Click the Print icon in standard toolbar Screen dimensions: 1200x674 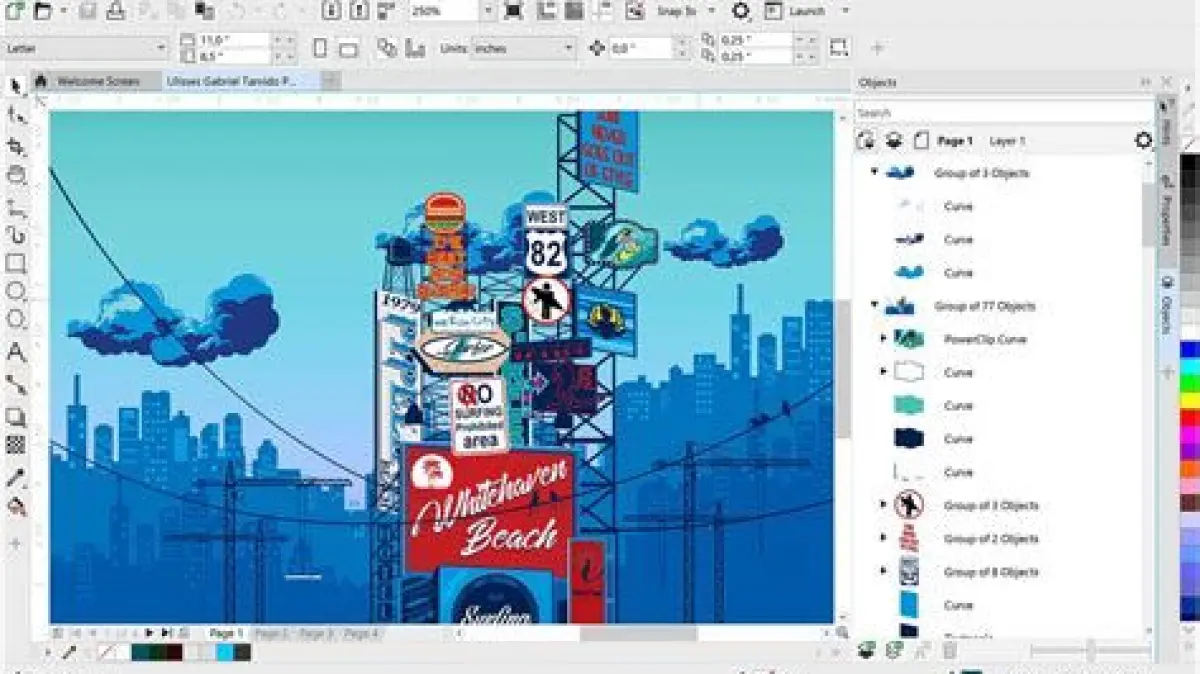click(116, 11)
